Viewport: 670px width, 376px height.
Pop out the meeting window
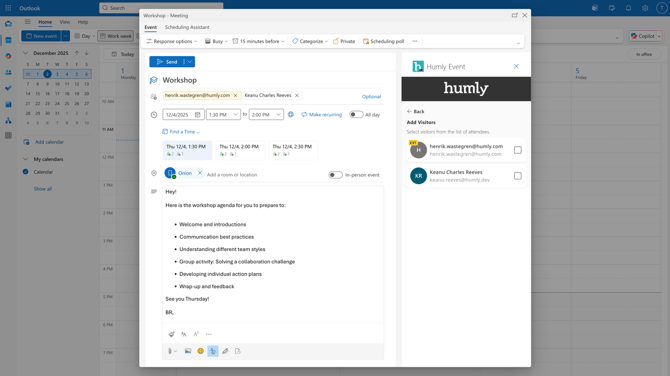tap(514, 15)
